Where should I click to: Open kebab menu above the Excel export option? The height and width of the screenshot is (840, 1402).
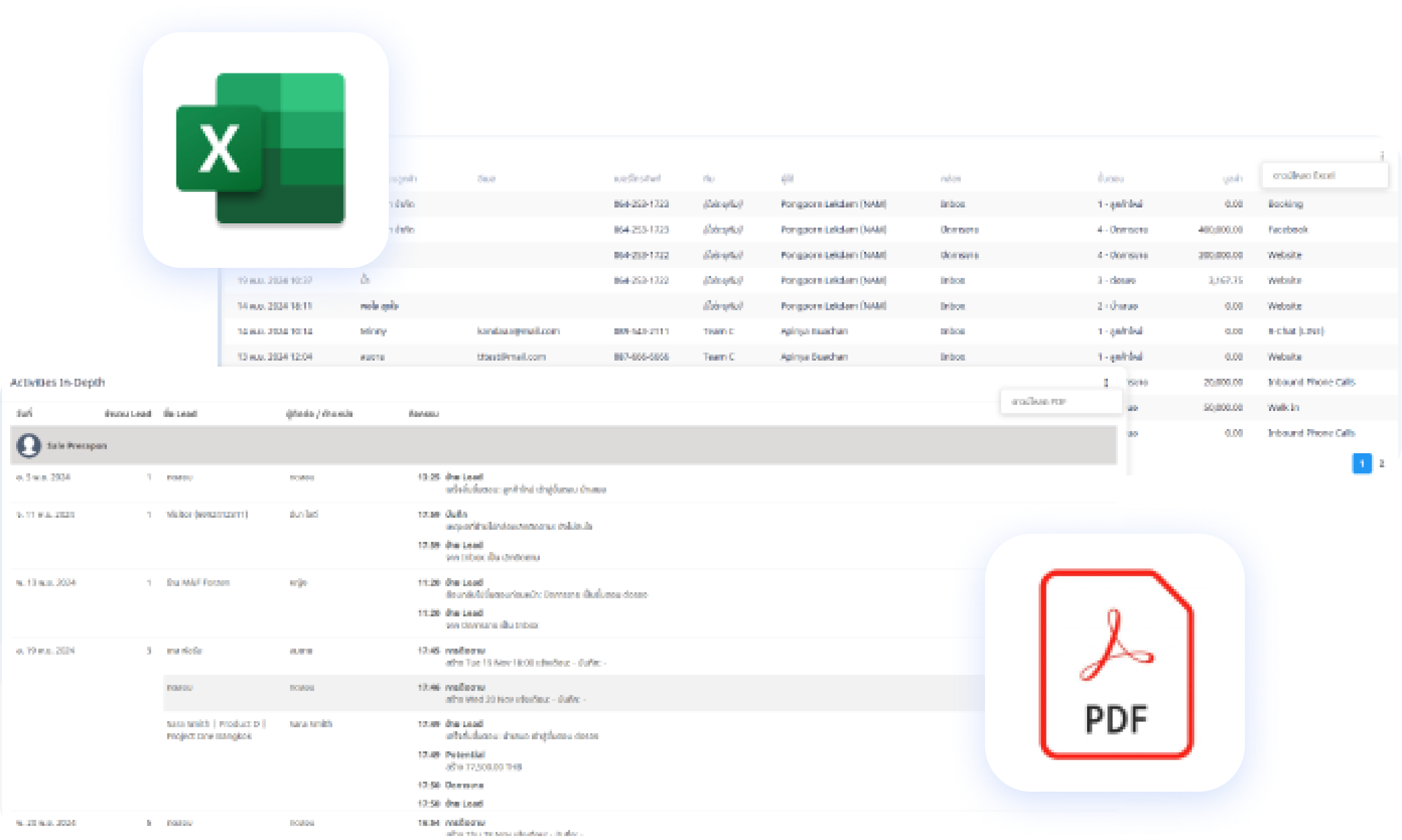click(x=1382, y=156)
